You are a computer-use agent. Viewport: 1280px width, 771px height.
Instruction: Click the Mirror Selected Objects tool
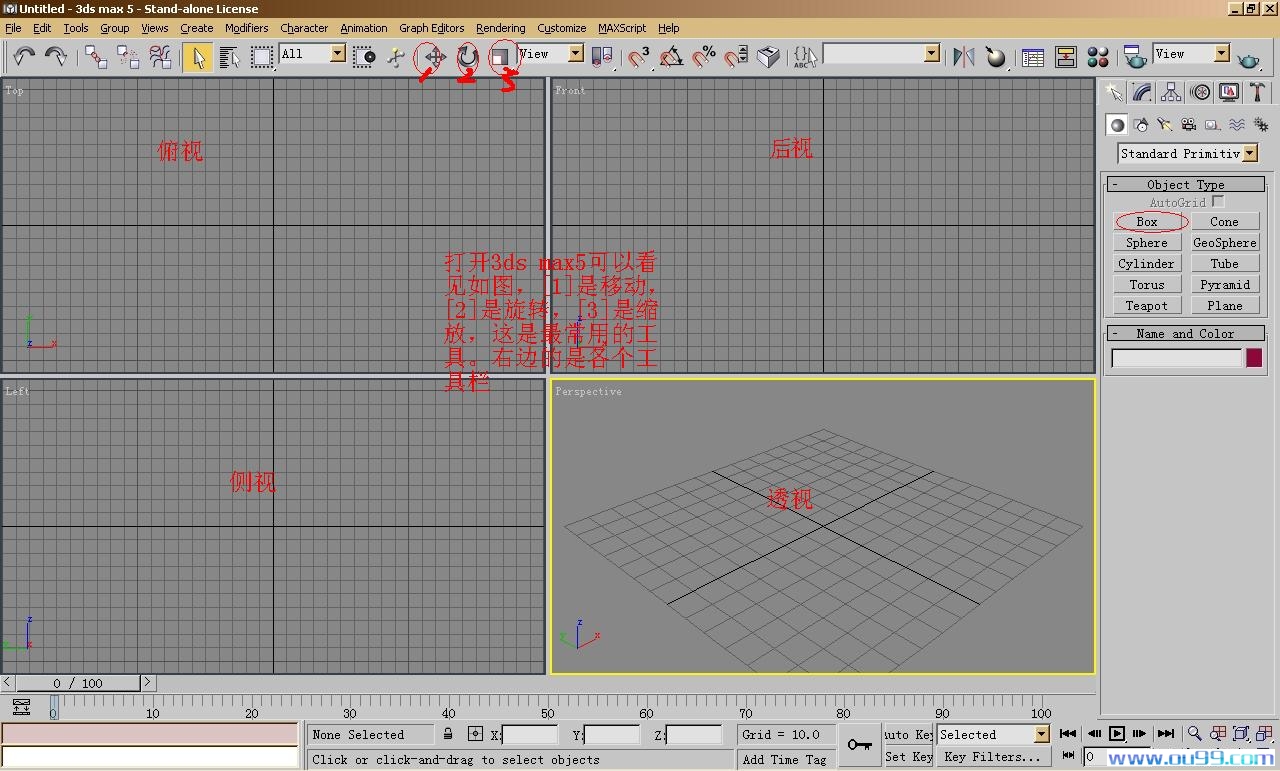point(963,56)
